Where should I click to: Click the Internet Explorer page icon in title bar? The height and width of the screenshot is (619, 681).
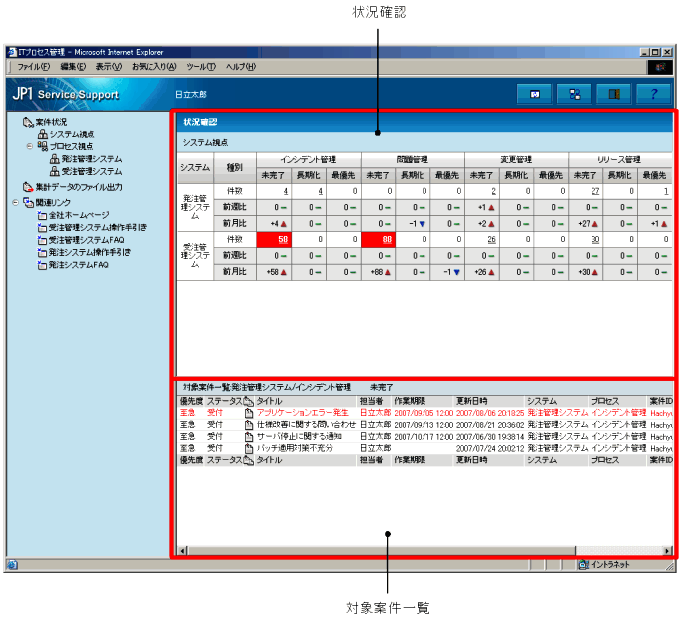[12, 52]
